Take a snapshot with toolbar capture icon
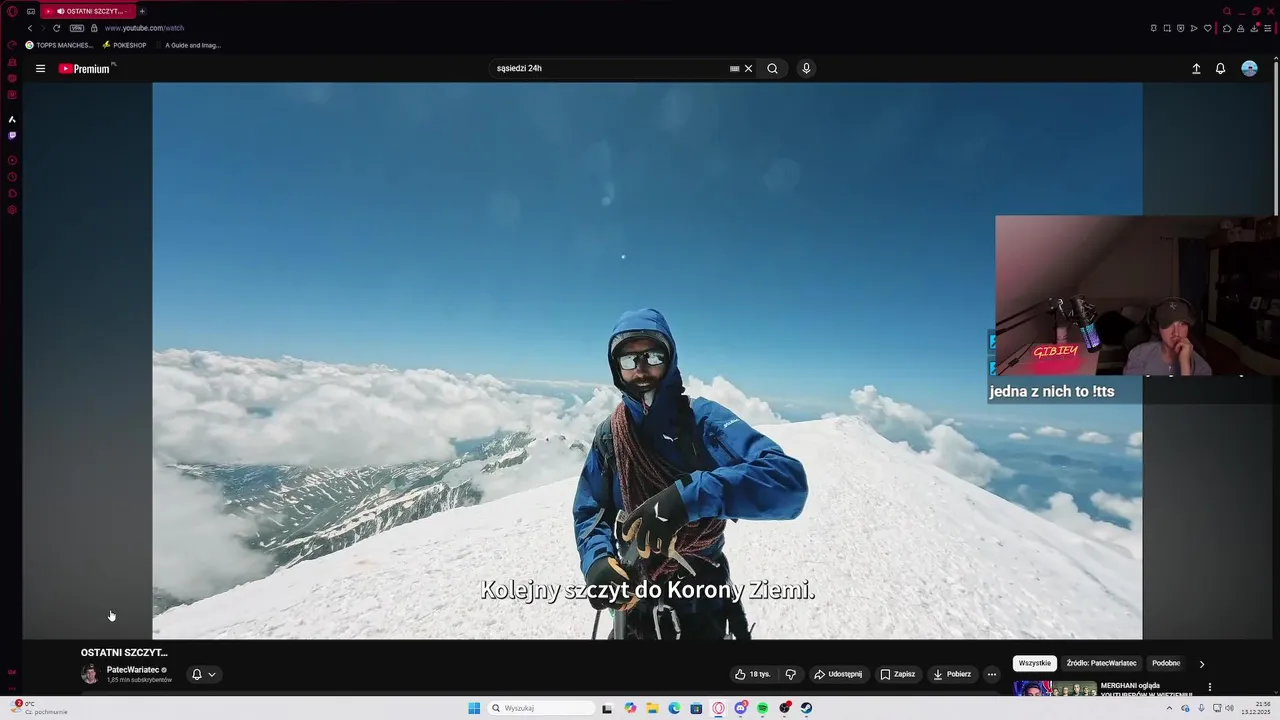 [x=1167, y=28]
